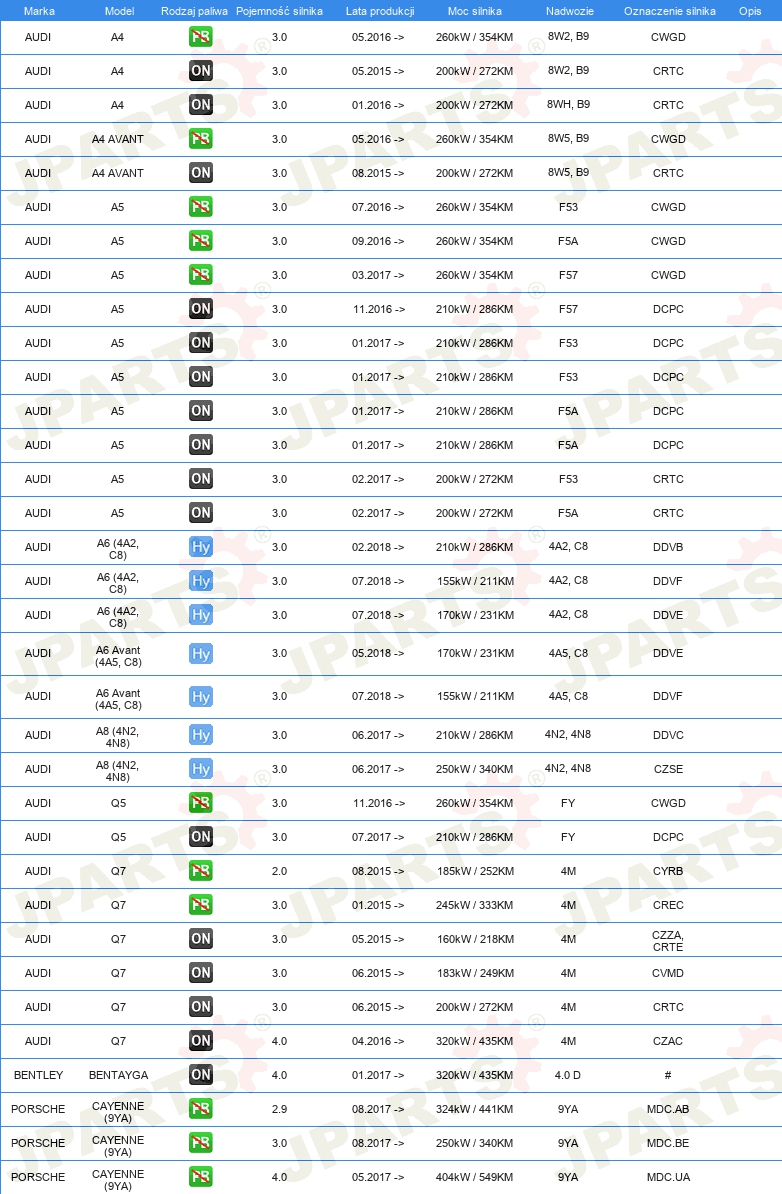Screen dimensions: 782x1194
Task: Click the Pojemność silnika column header
Action: pyautogui.click(x=279, y=11)
